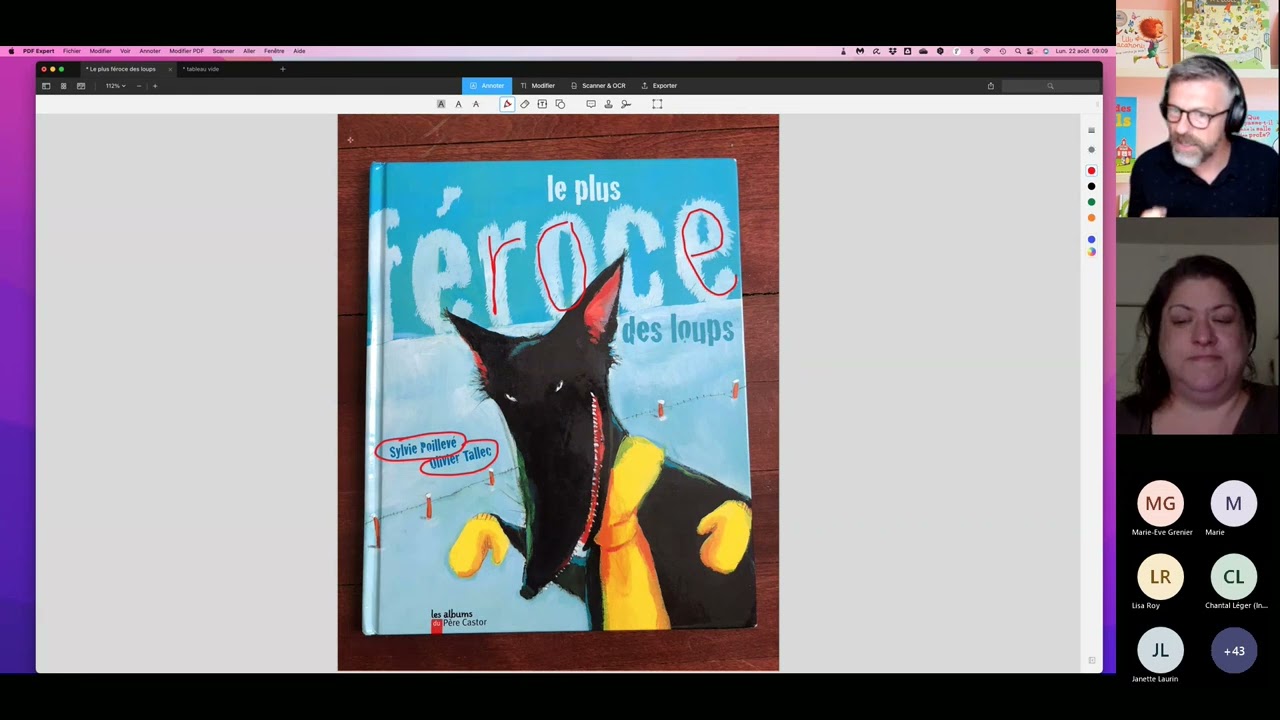Open the Annoter menu in menu bar
Viewport: 1280px width, 720px height.
pos(150,51)
